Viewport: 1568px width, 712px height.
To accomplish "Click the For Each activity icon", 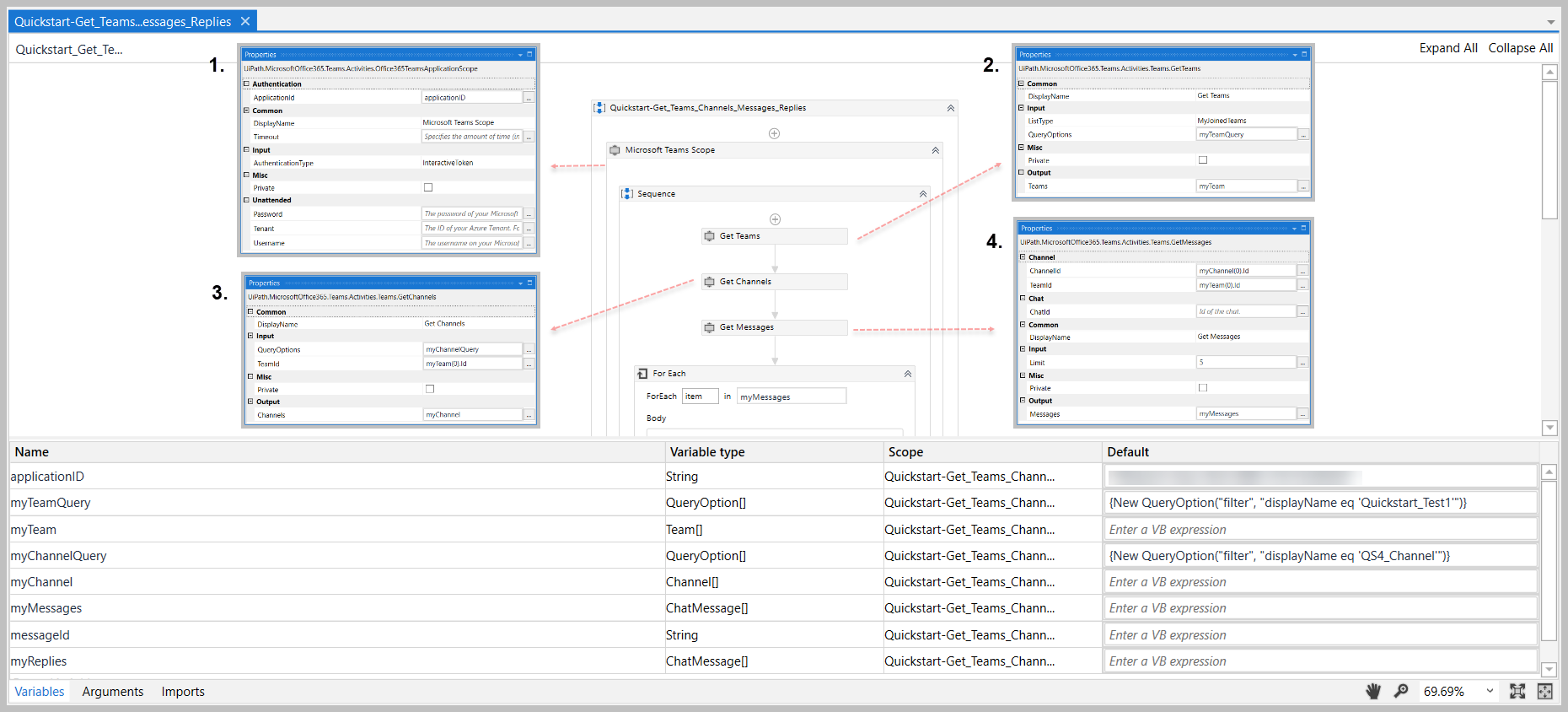I will coord(643,374).
